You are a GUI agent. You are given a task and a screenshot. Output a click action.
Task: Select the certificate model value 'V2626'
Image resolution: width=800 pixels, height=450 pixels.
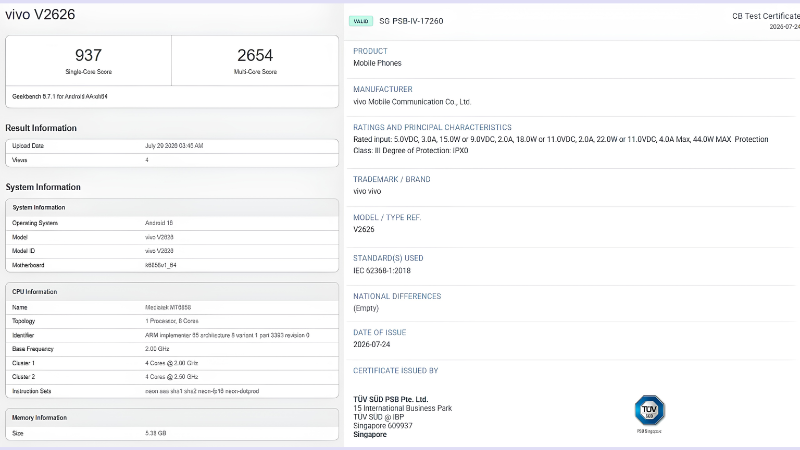click(364, 230)
